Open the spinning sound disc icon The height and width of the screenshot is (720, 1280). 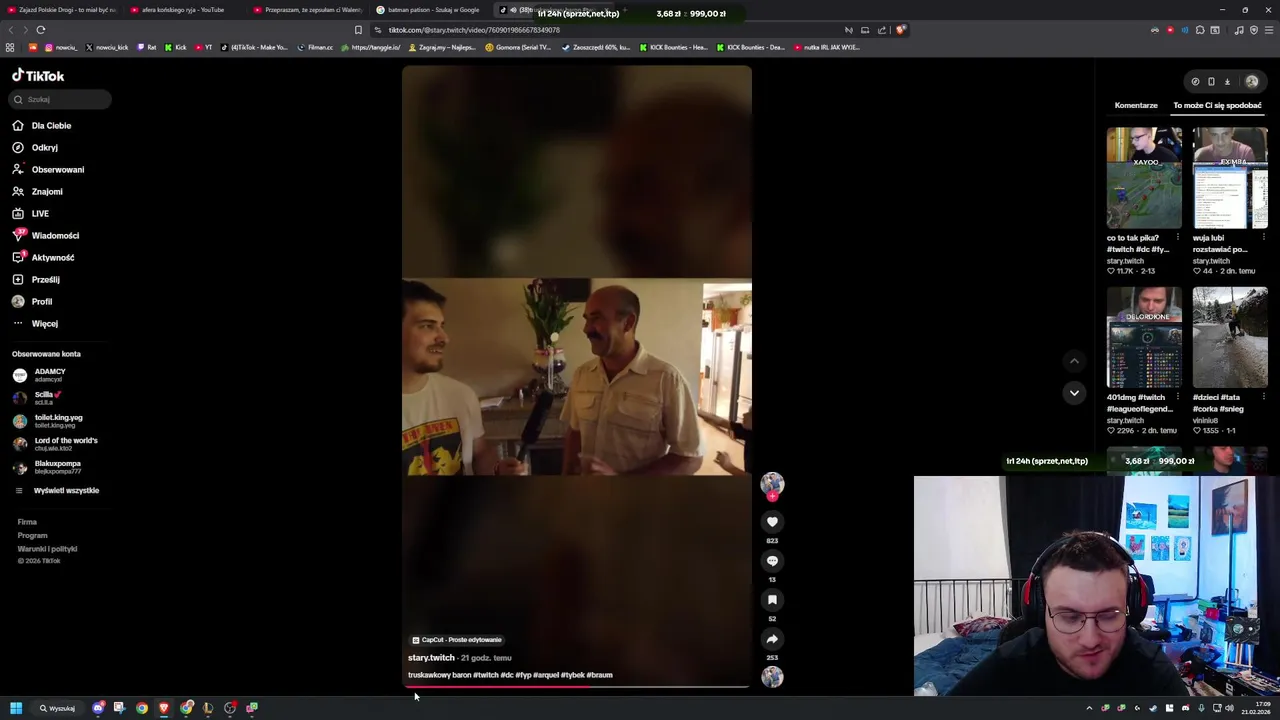[772, 677]
